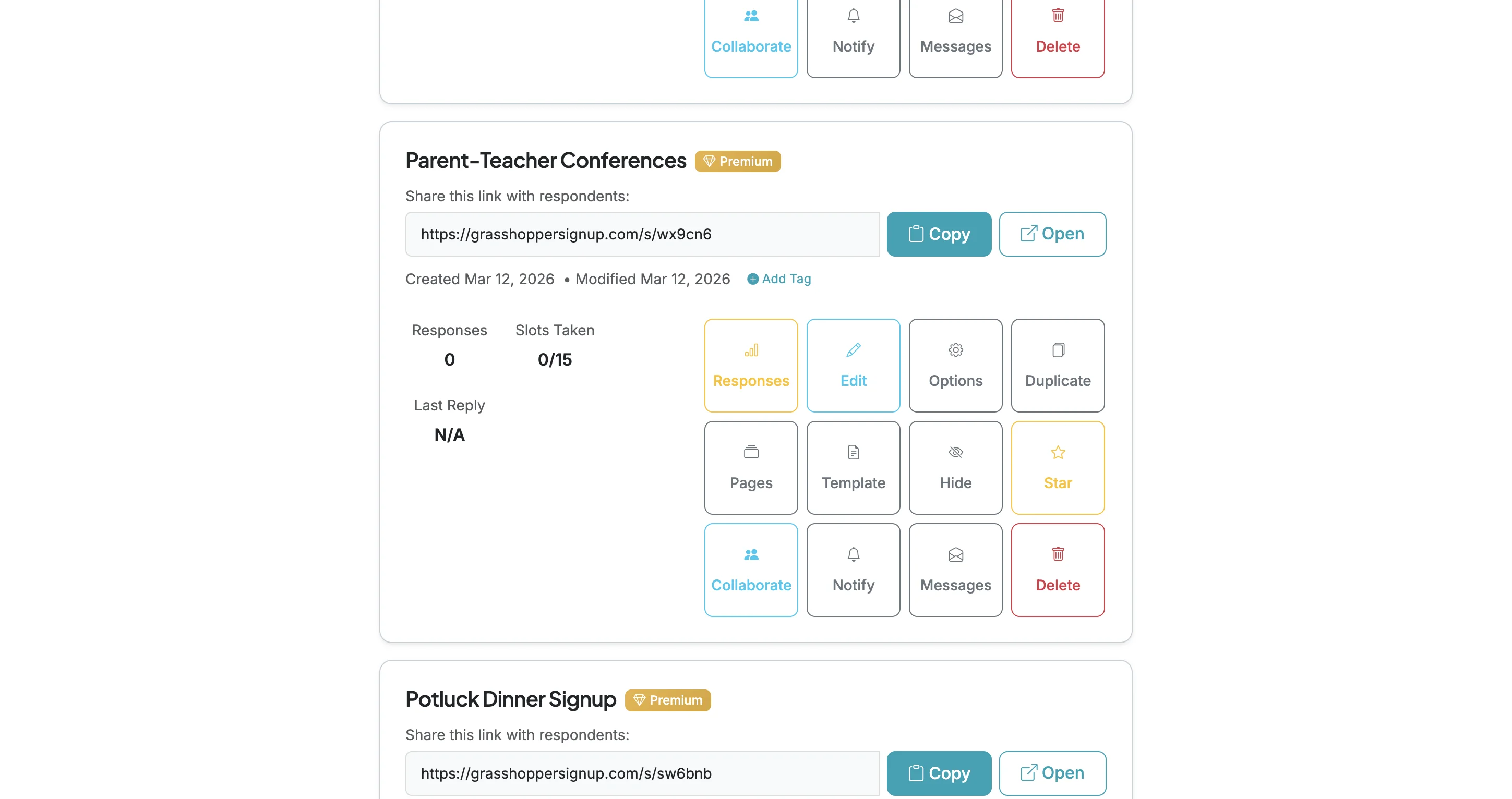The width and height of the screenshot is (1512, 799).
Task: Open Collaborate for Parent-Teacher Conferences
Action: click(x=751, y=569)
